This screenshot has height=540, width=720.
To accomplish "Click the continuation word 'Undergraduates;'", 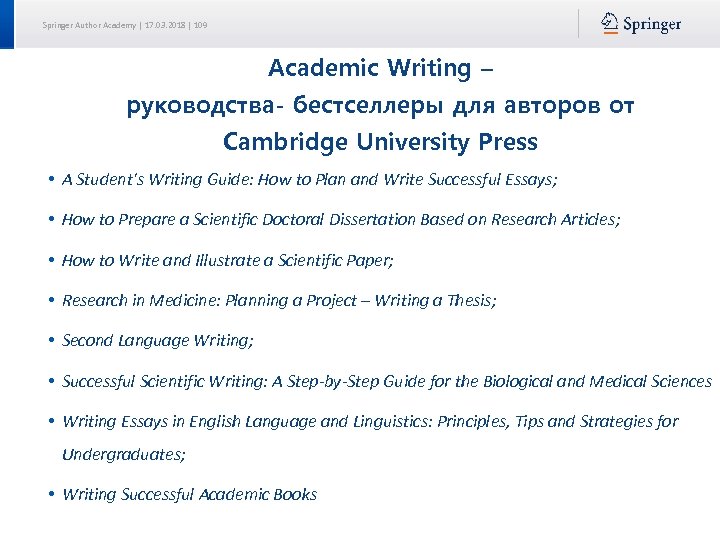I will click(x=124, y=455).
